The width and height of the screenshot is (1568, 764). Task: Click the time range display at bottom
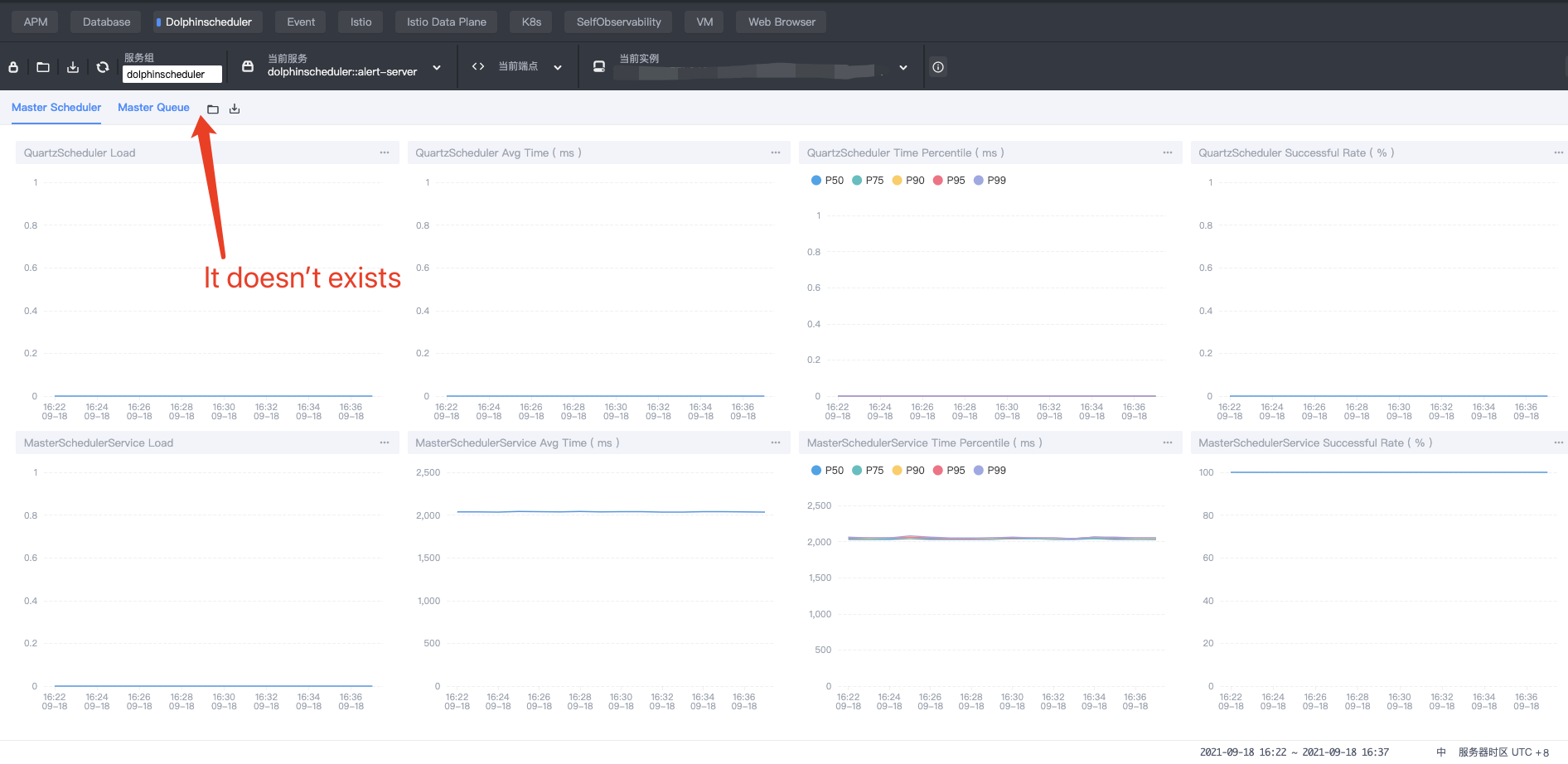(1295, 752)
